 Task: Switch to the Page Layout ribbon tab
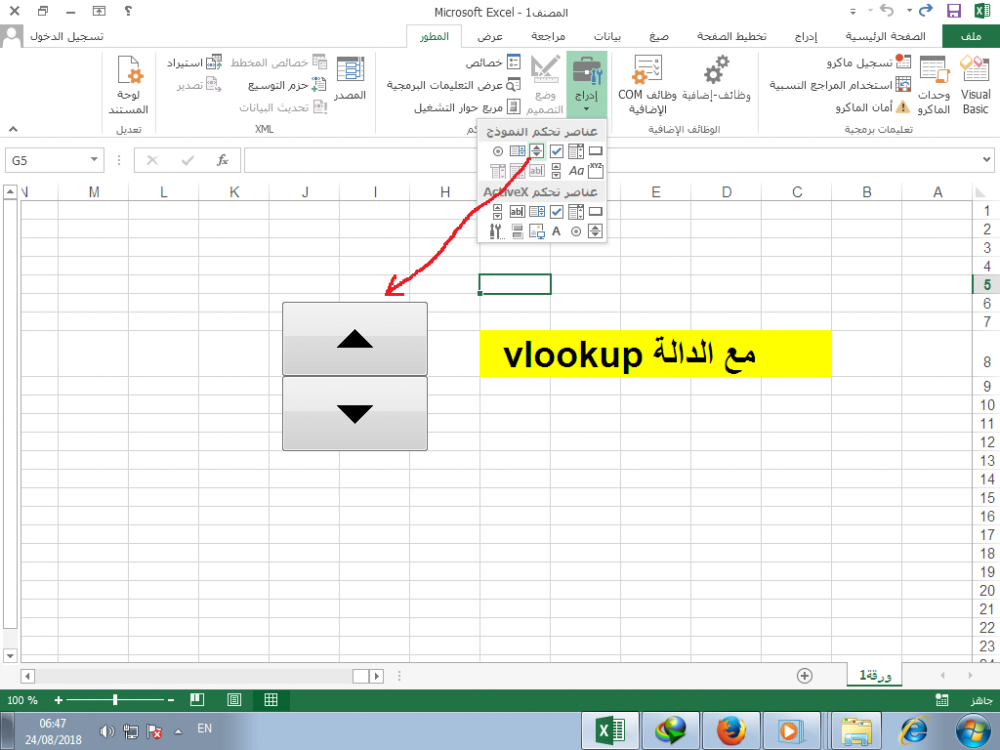(x=738, y=36)
